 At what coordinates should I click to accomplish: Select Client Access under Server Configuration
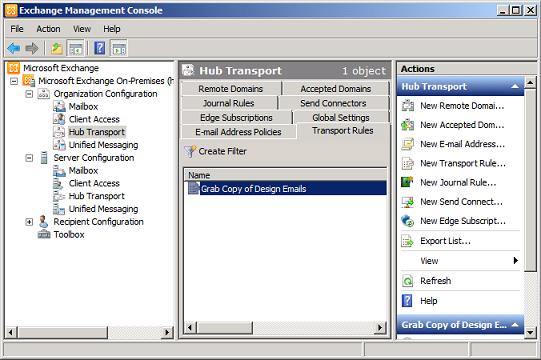94,183
